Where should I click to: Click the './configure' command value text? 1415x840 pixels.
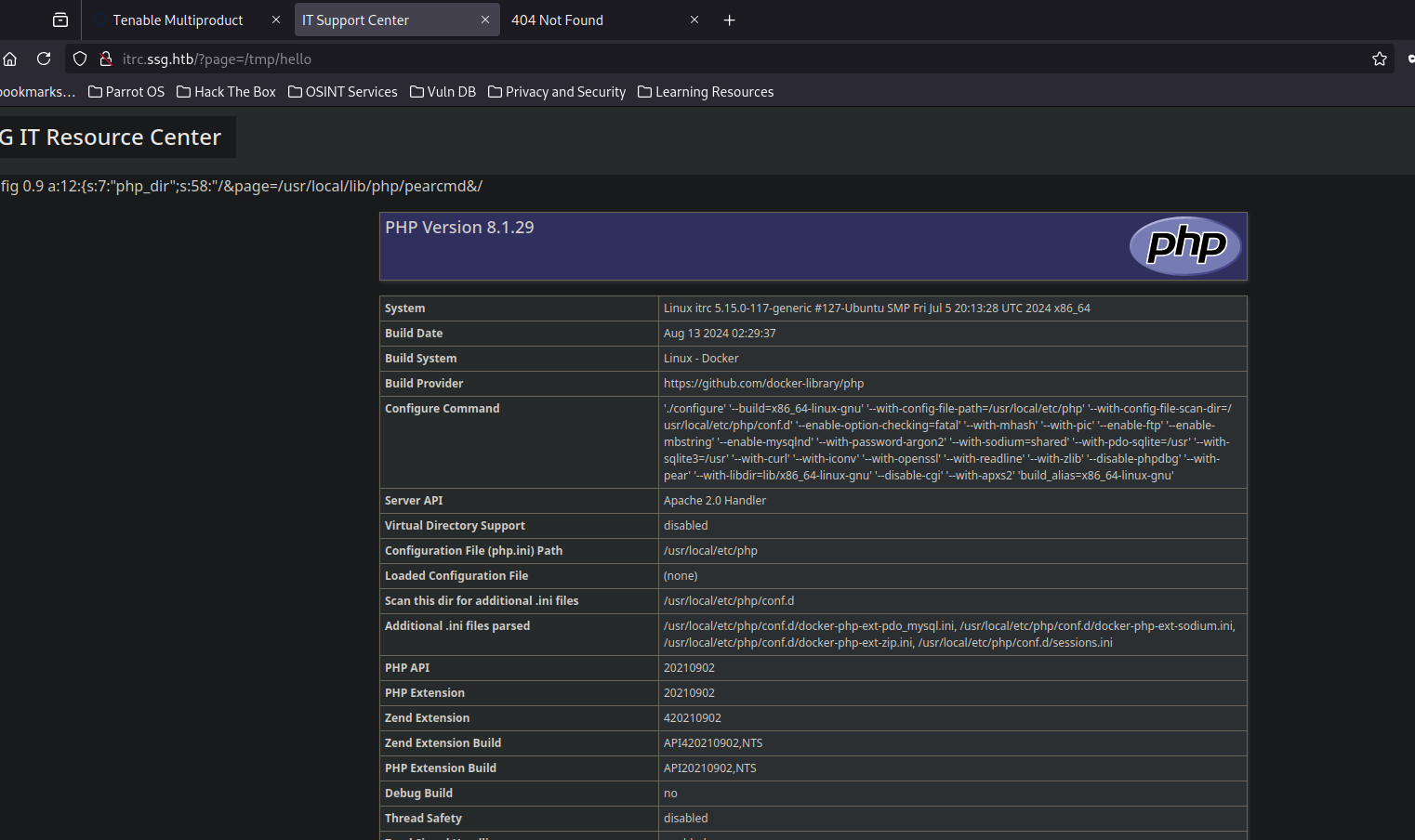(x=947, y=442)
